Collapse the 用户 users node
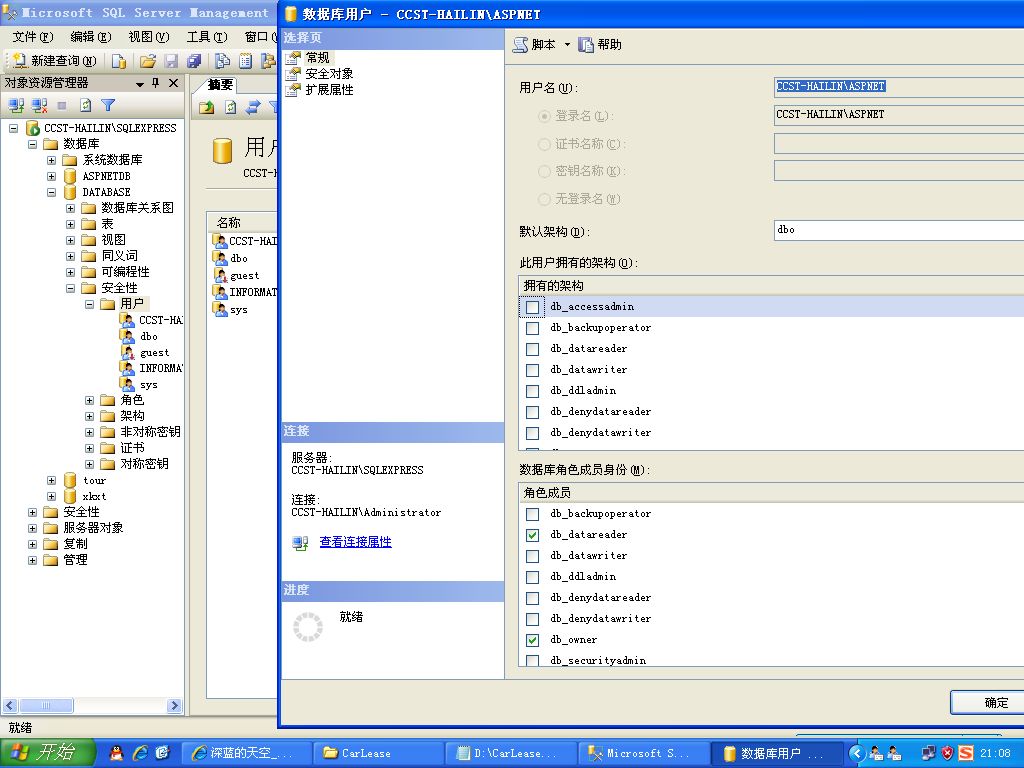The height and width of the screenshot is (768, 1024). (89, 304)
